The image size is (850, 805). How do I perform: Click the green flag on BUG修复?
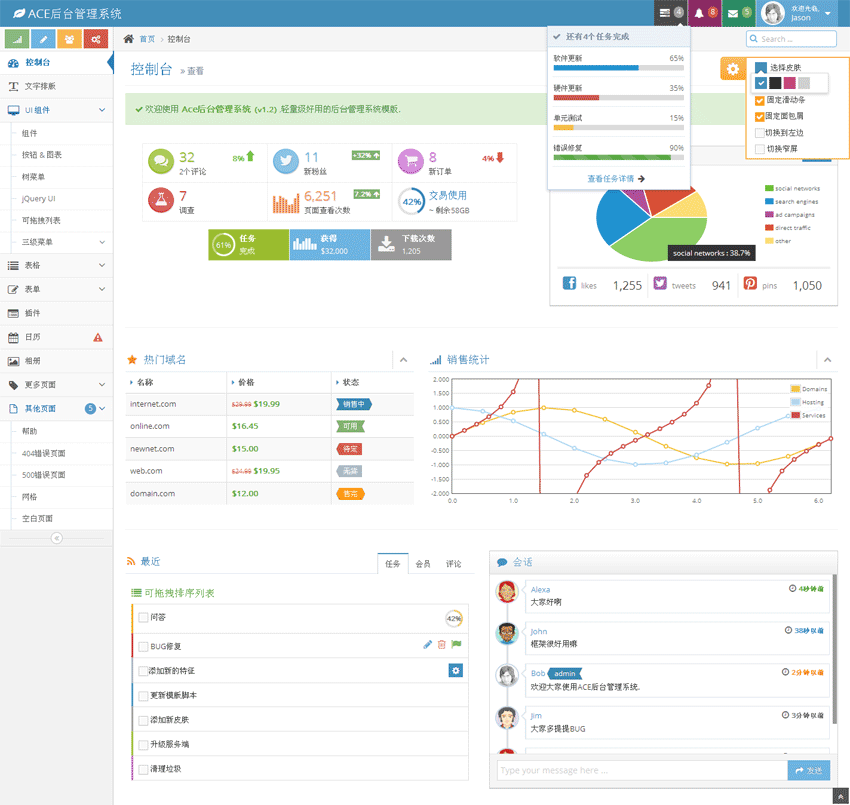456,645
